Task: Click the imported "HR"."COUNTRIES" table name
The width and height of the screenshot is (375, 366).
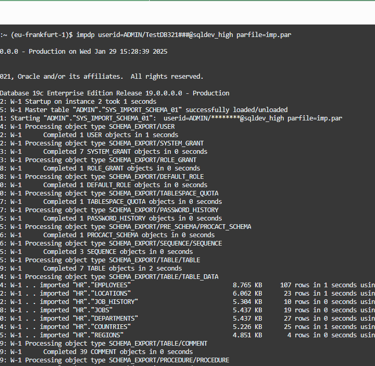Action: click(x=102, y=326)
